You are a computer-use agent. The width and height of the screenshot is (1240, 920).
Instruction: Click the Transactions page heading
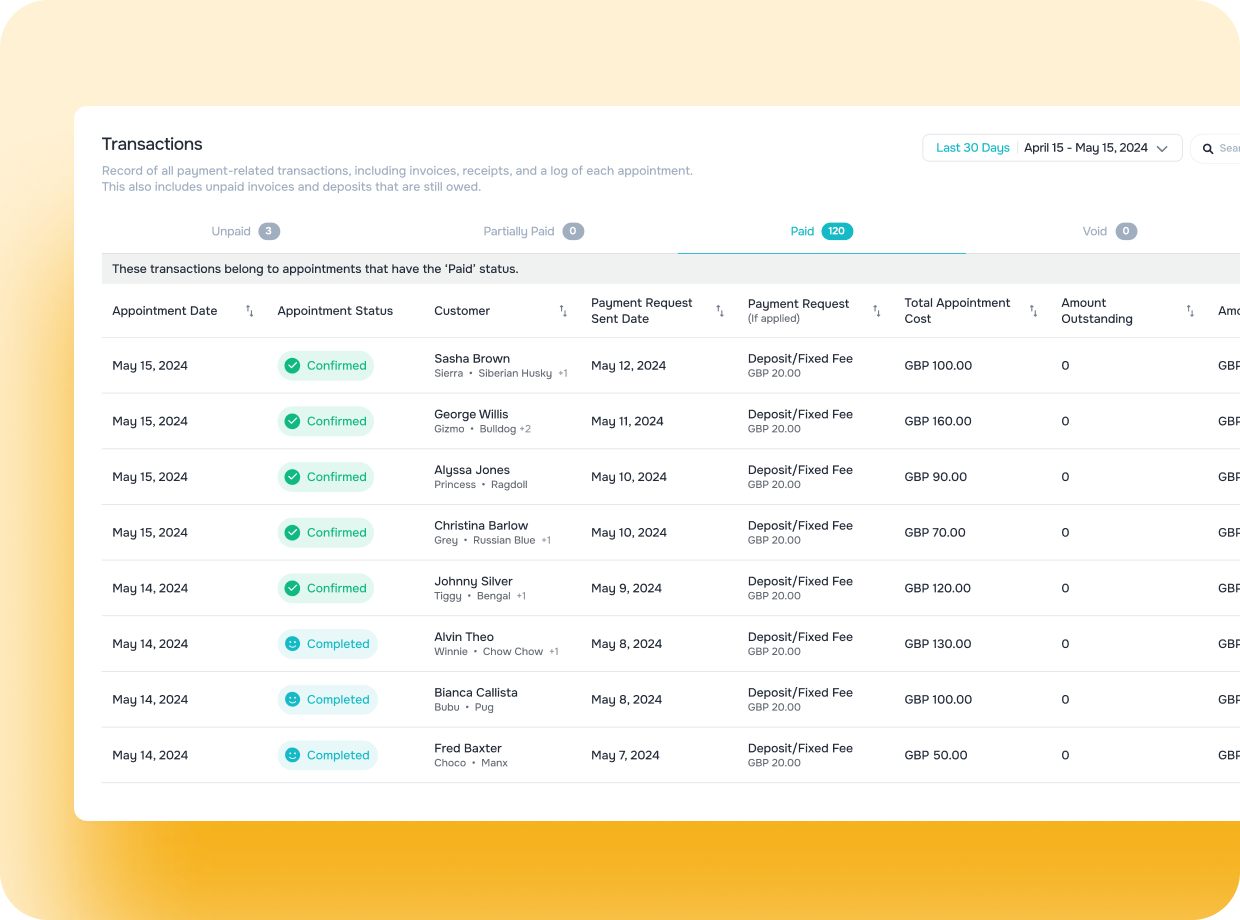[152, 144]
